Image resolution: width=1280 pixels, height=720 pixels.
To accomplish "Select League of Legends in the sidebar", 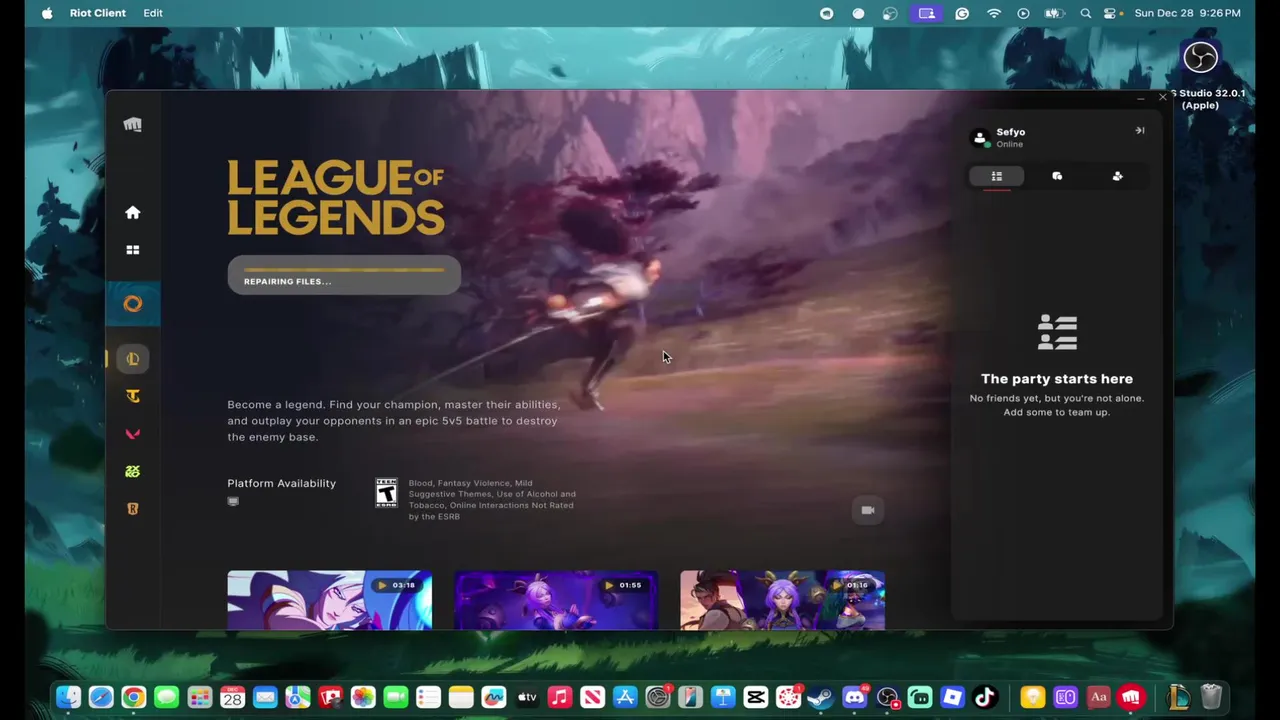I will click(132, 359).
